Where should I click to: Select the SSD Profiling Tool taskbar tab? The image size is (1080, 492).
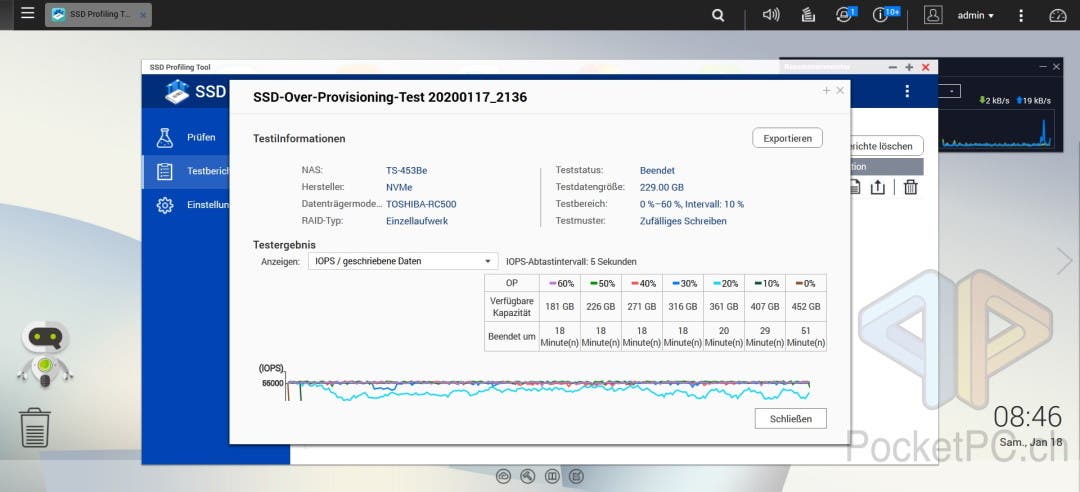98,14
